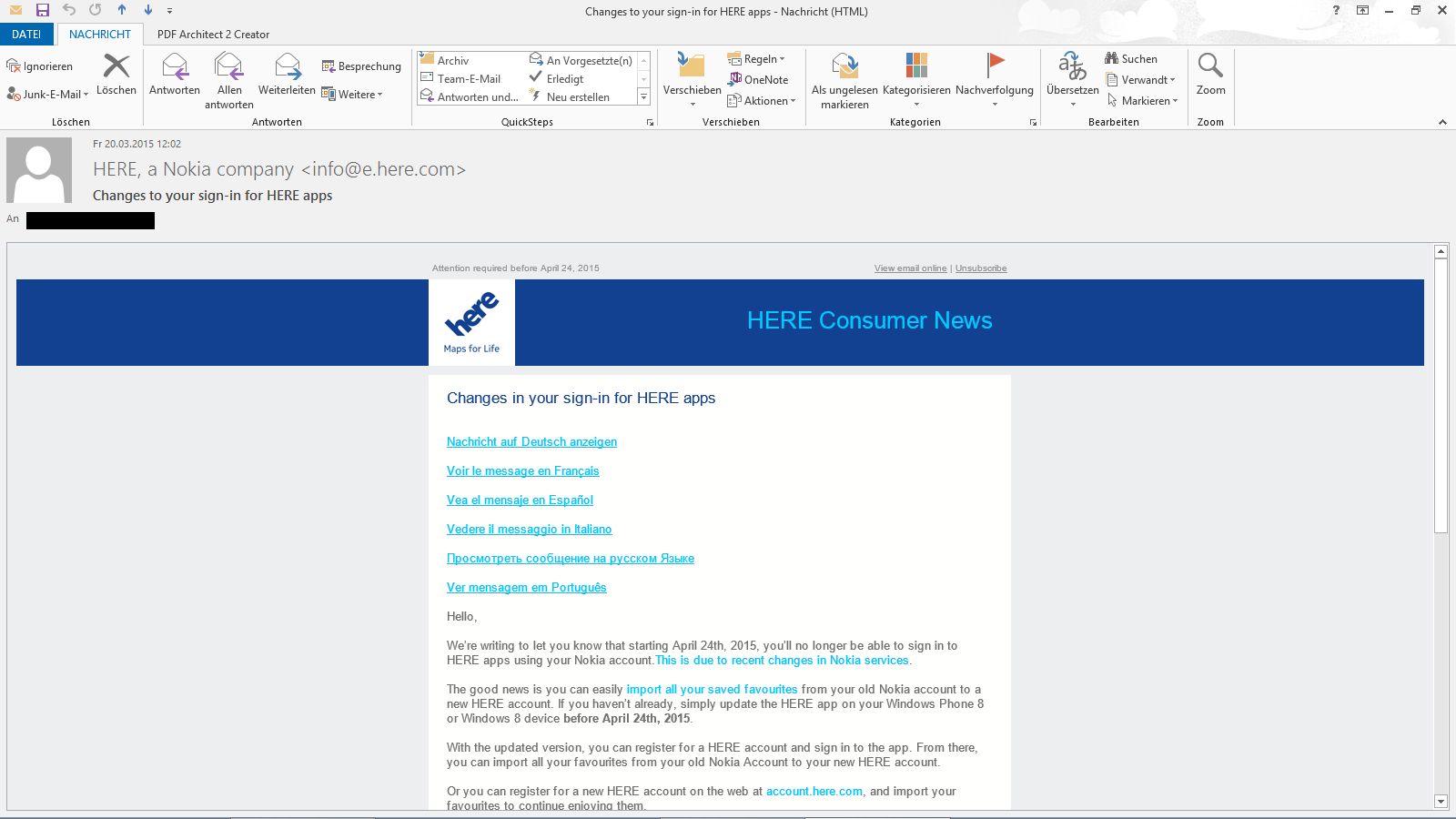The image size is (1456, 819).
Task: Select the Erledigt quick step
Action: [557, 78]
